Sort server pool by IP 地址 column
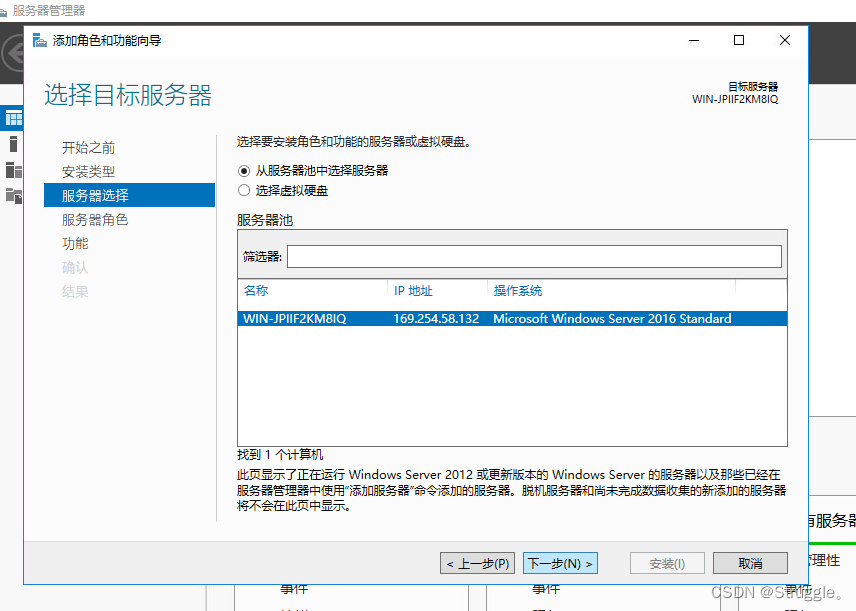Screen dimensions: 856x611 (x=413, y=291)
